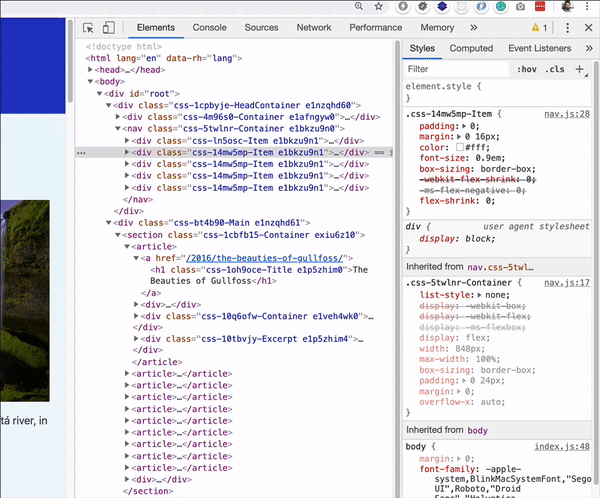Screen dimensions: 600x498
Task: Switch to the Console tab
Action: coord(209,28)
